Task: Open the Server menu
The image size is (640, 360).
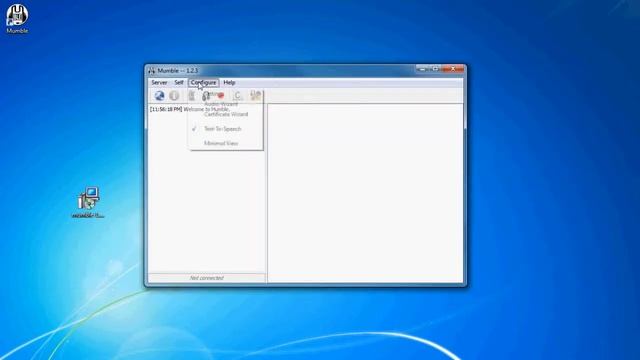Action: (159, 82)
